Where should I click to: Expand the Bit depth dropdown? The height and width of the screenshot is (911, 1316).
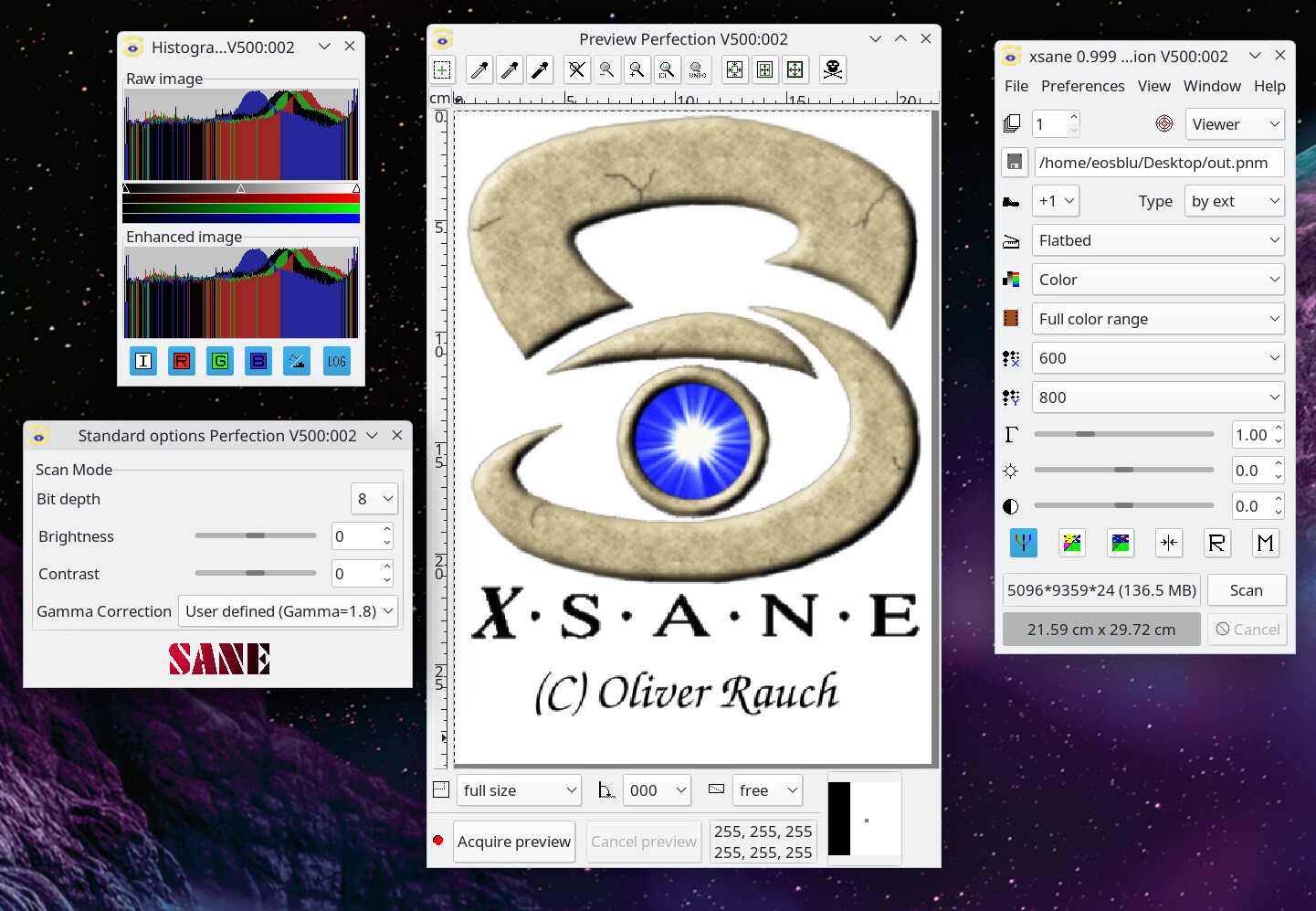(x=374, y=499)
